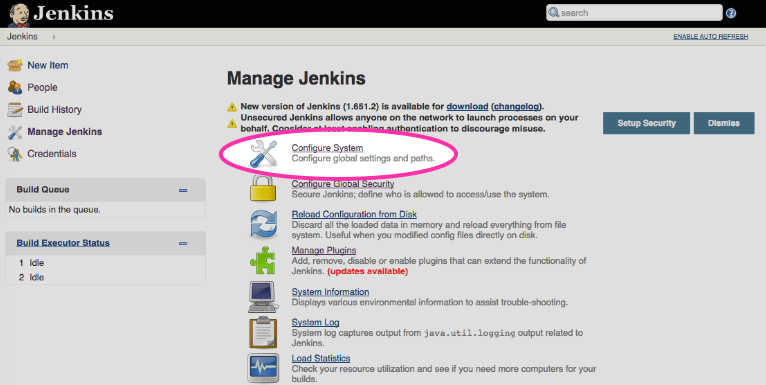Click the warning icon beside unsecured Jenkins notice
The width and height of the screenshot is (766, 385).
pyautogui.click(x=232, y=124)
